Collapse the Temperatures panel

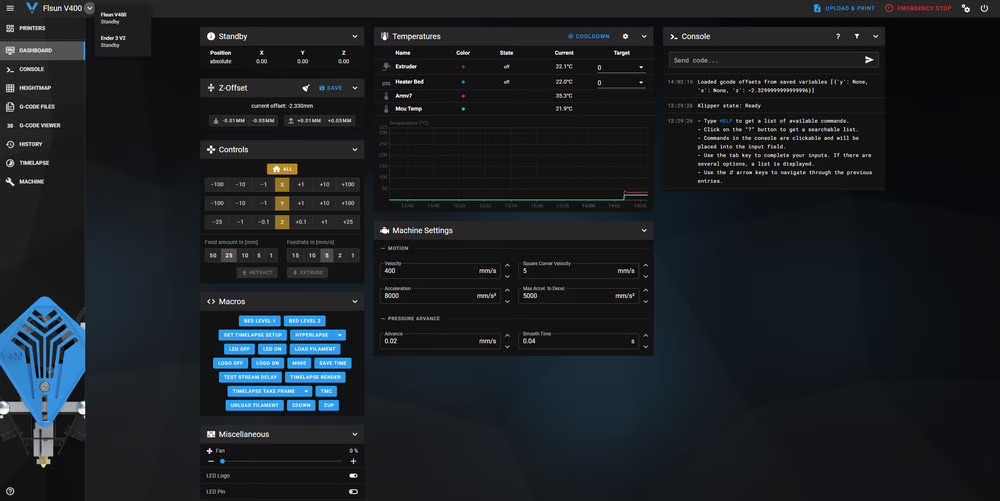(643, 36)
